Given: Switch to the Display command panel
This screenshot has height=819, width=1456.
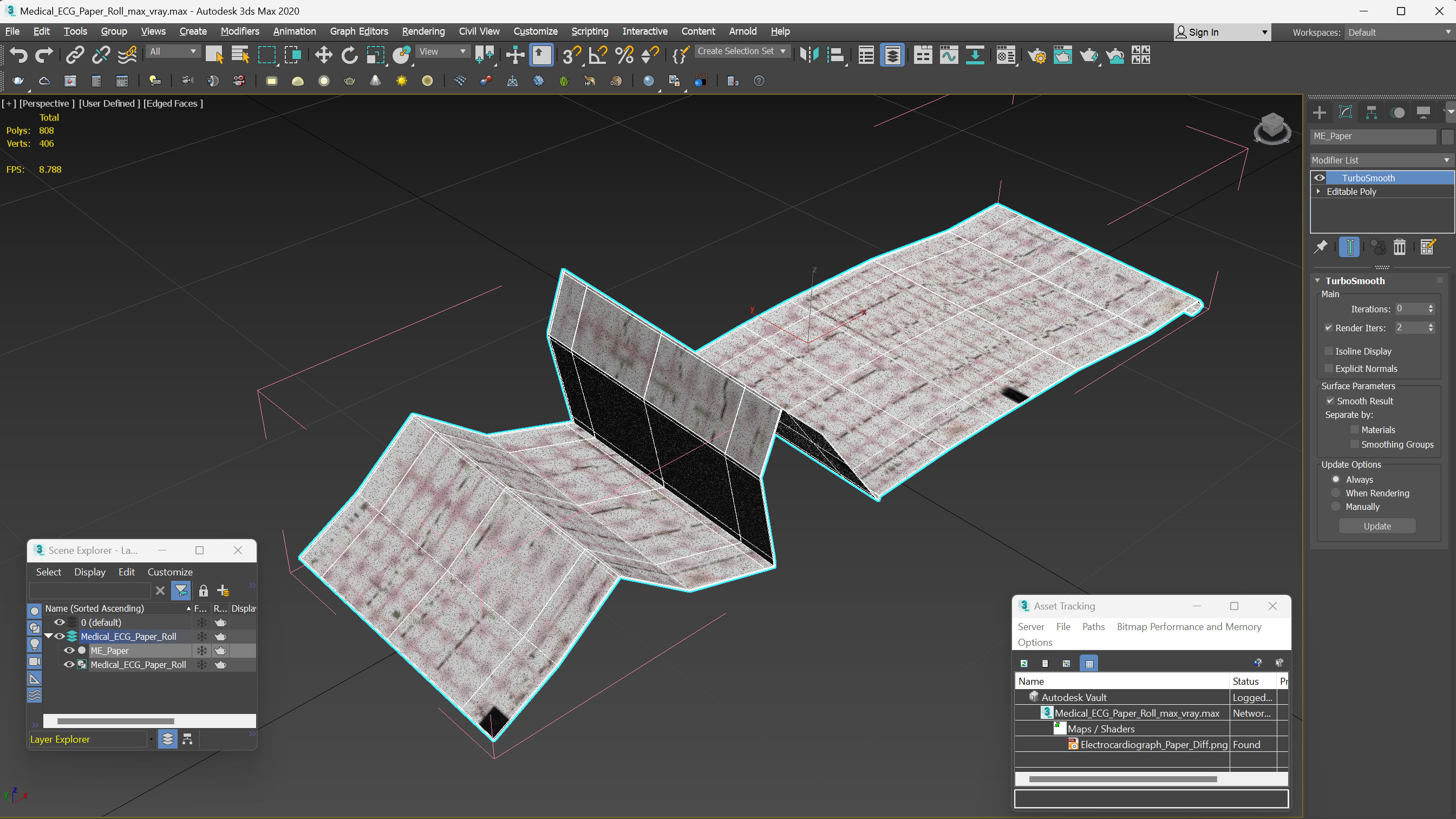Looking at the screenshot, I should tap(1423, 113).
